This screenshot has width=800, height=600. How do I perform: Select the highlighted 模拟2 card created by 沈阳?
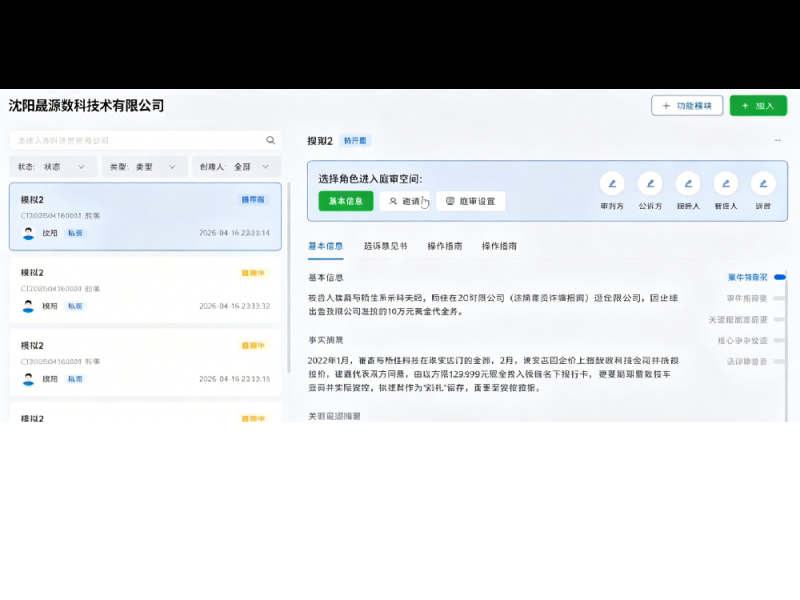tap(145, 216)
